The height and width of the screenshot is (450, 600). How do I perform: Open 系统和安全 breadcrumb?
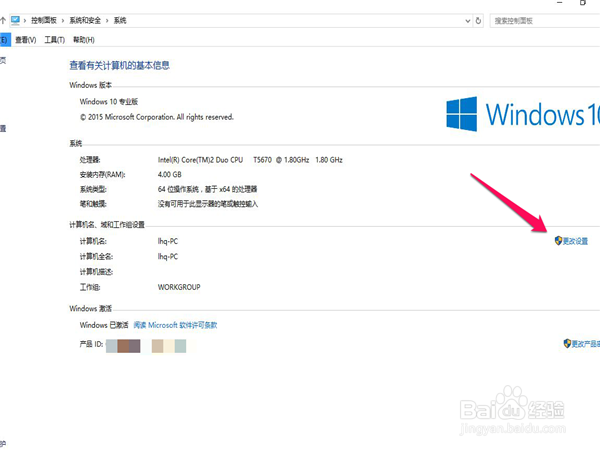coord(85,20)
